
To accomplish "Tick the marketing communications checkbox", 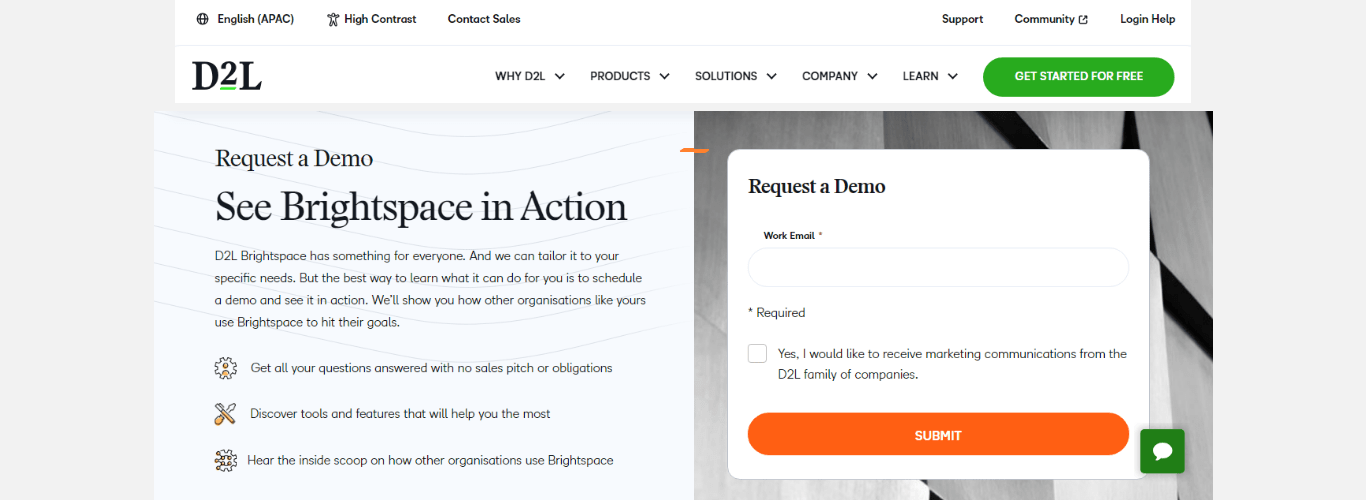I will (757, 354).
